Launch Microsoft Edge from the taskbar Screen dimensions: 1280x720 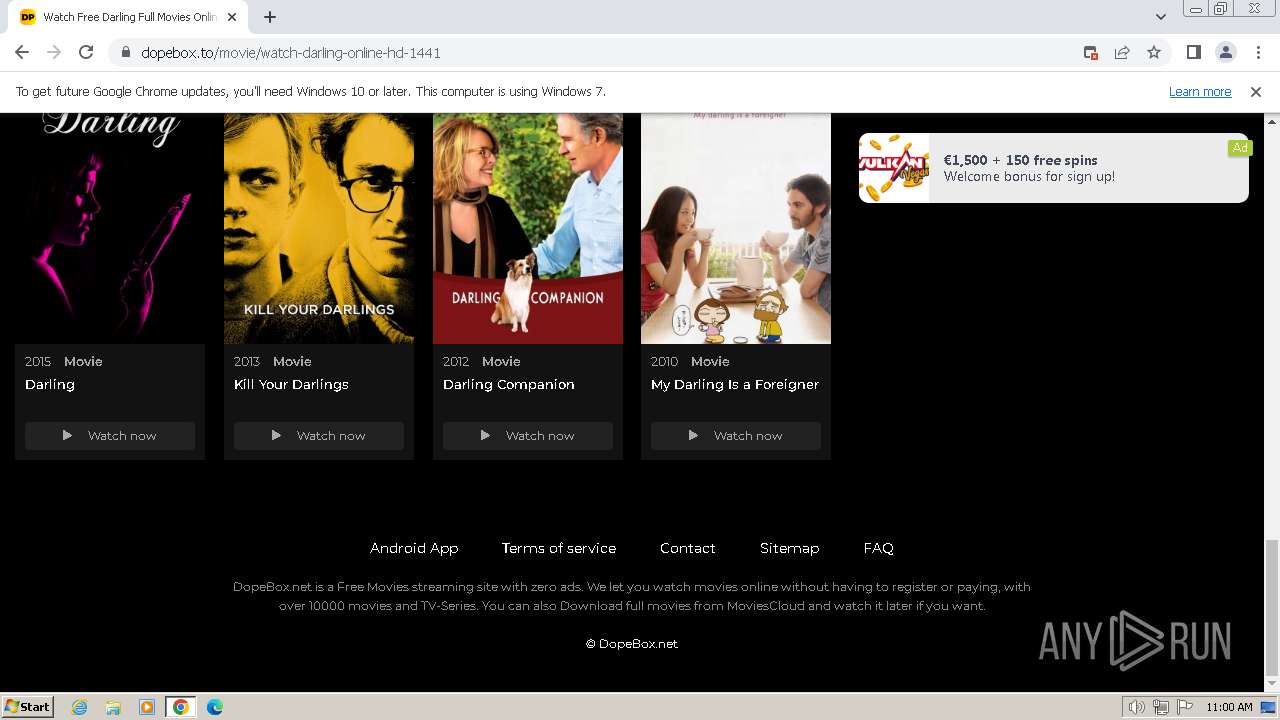(215, 707)
